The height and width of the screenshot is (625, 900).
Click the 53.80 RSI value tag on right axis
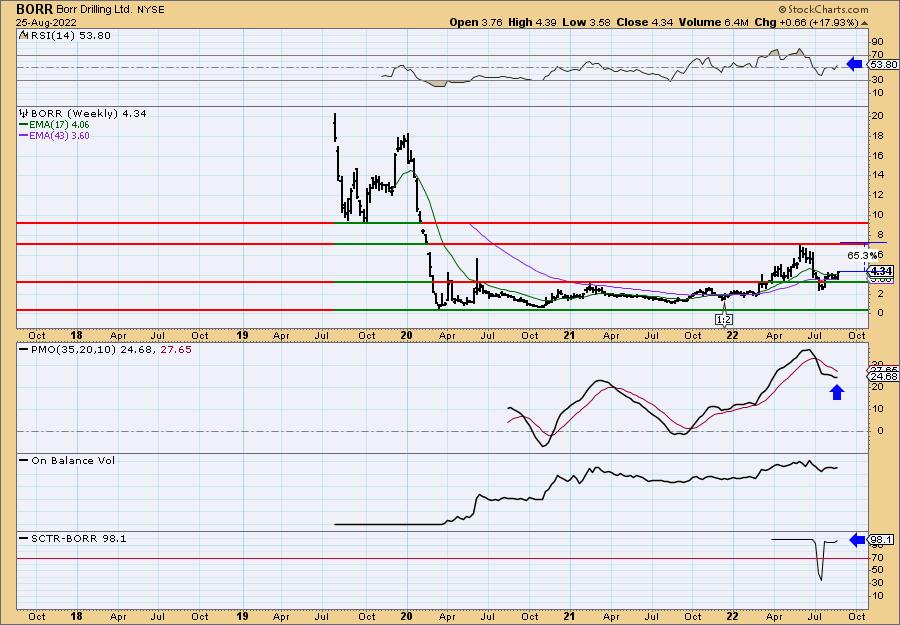[x=884, y=64]
